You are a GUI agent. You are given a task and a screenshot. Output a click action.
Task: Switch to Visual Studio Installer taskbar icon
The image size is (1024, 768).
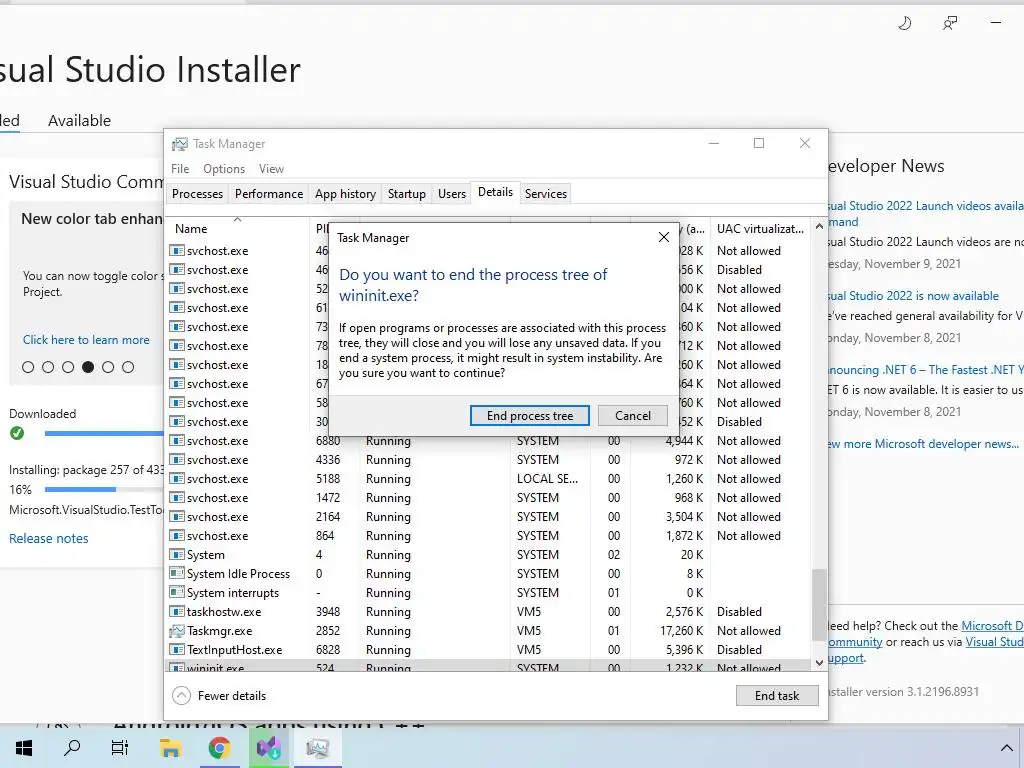click(268, 748)
